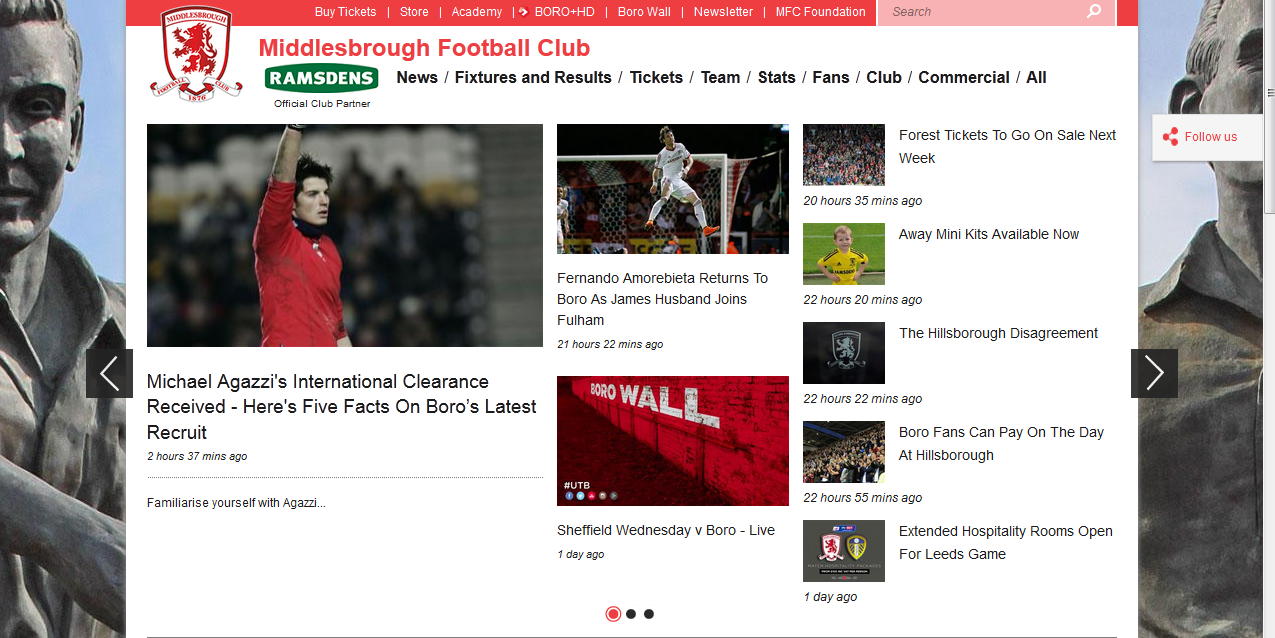1275x638 pixels.
Task: Click the search magnifier icon
Action: pyautogui.click(x=1094, y=12)
